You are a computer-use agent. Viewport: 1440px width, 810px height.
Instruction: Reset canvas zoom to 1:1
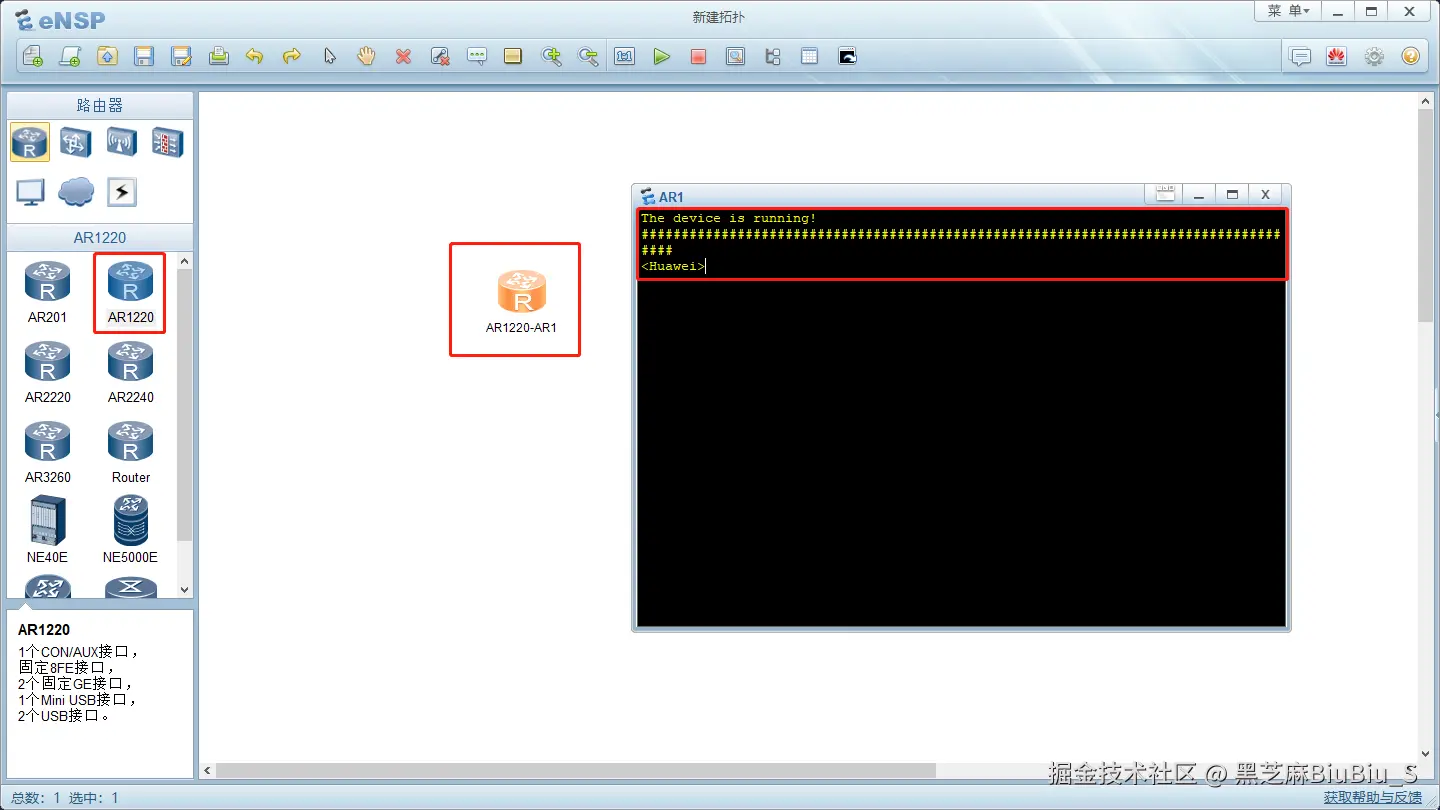625,57
